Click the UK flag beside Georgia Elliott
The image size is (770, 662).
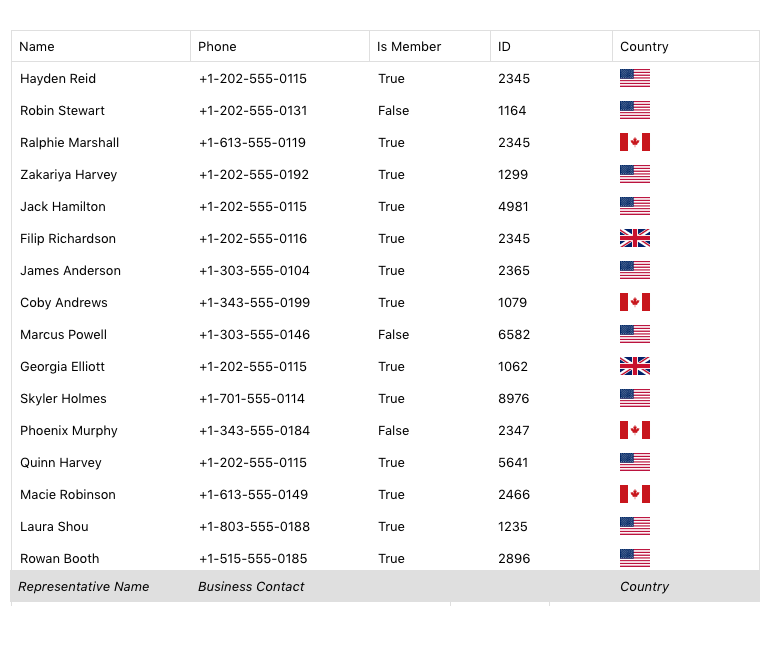(635, 366)
